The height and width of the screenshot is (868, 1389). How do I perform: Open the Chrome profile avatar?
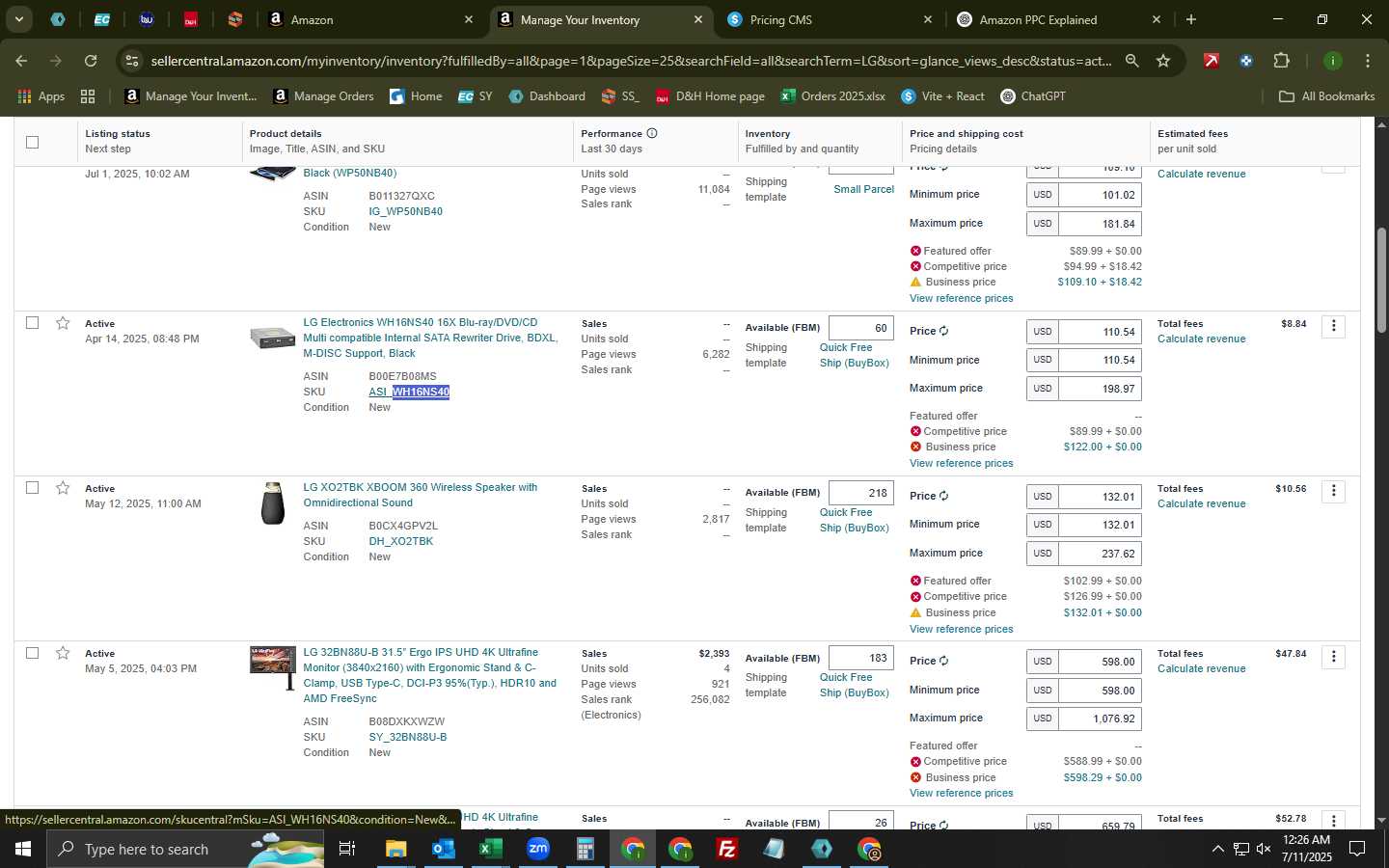tap(1332, 61)
